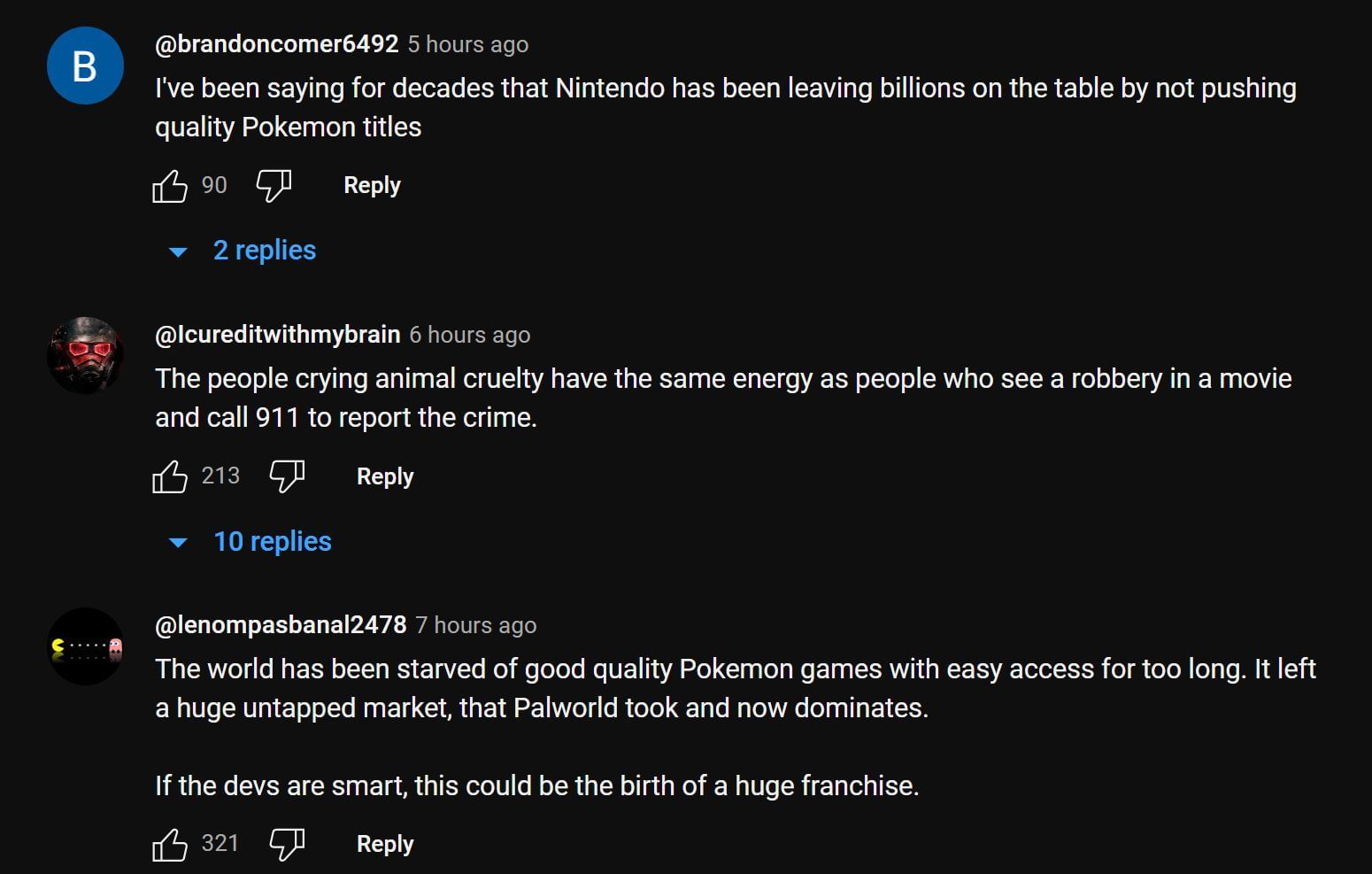The width and height of the screenshot is (1372, 874).
Task: Open the Pac-Man profile avatar
Action: (x=85, y=646)
